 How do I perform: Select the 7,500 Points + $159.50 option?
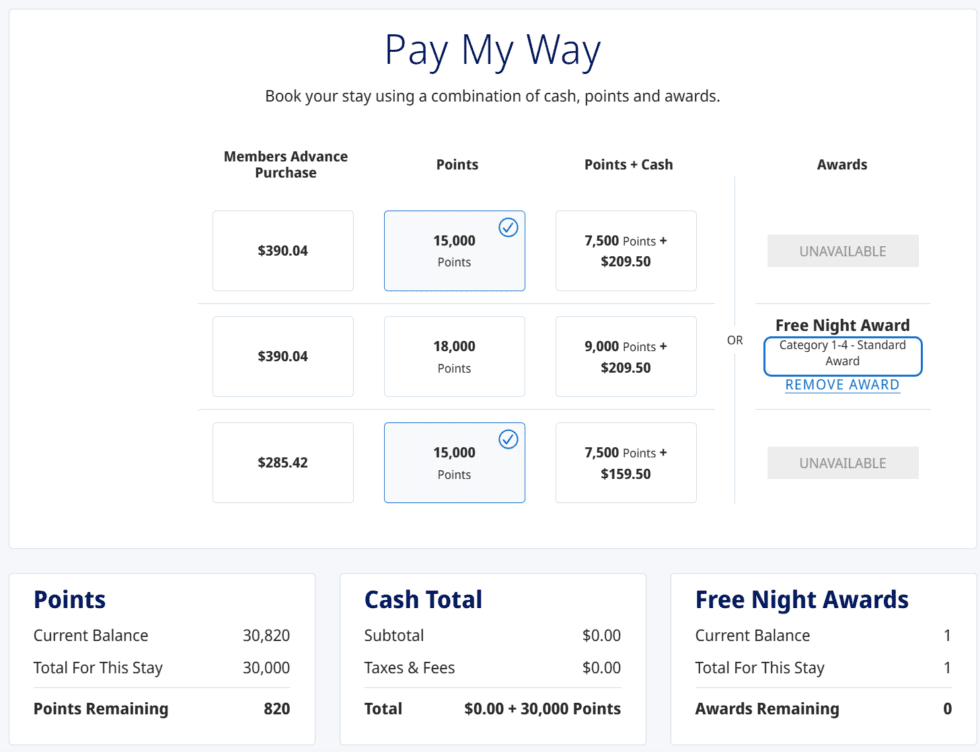pyautogui.click(x=626, y=462)
